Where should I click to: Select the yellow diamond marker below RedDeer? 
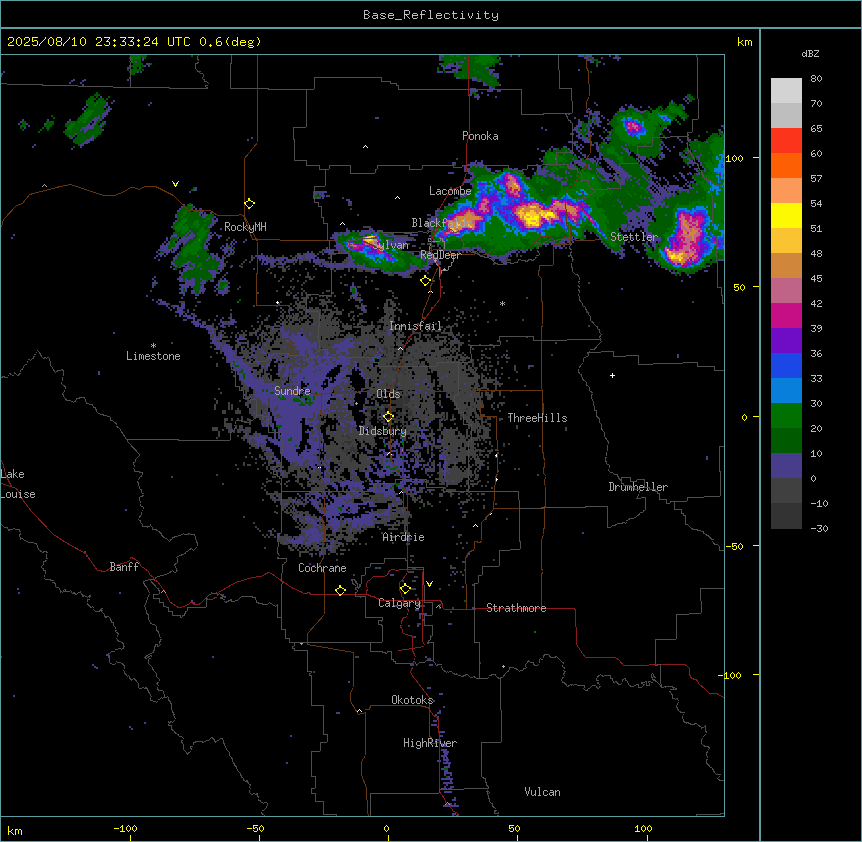[x=426, y=281]
